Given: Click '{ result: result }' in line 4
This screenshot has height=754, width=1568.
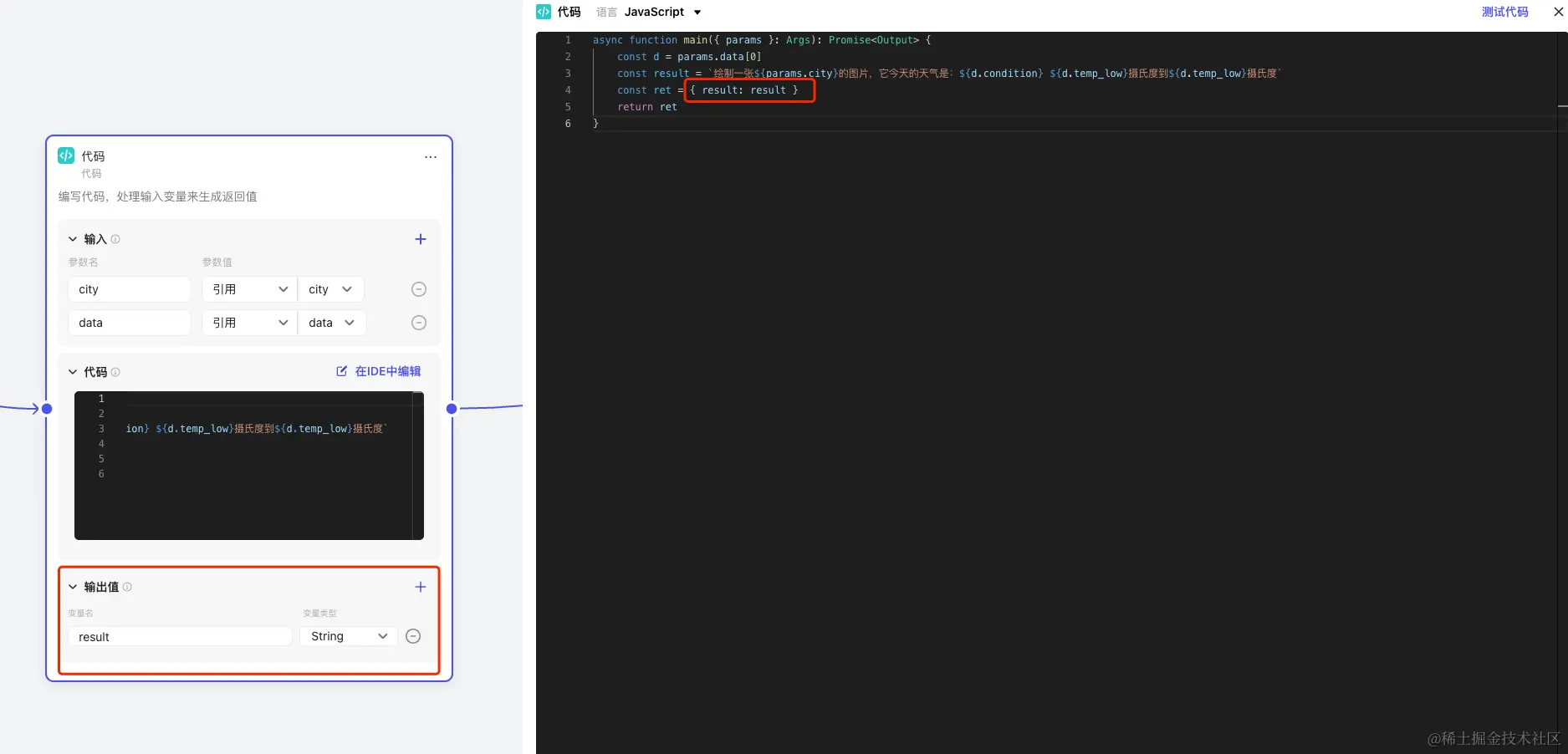Looking at the screenshot, I should coord(744,90).
